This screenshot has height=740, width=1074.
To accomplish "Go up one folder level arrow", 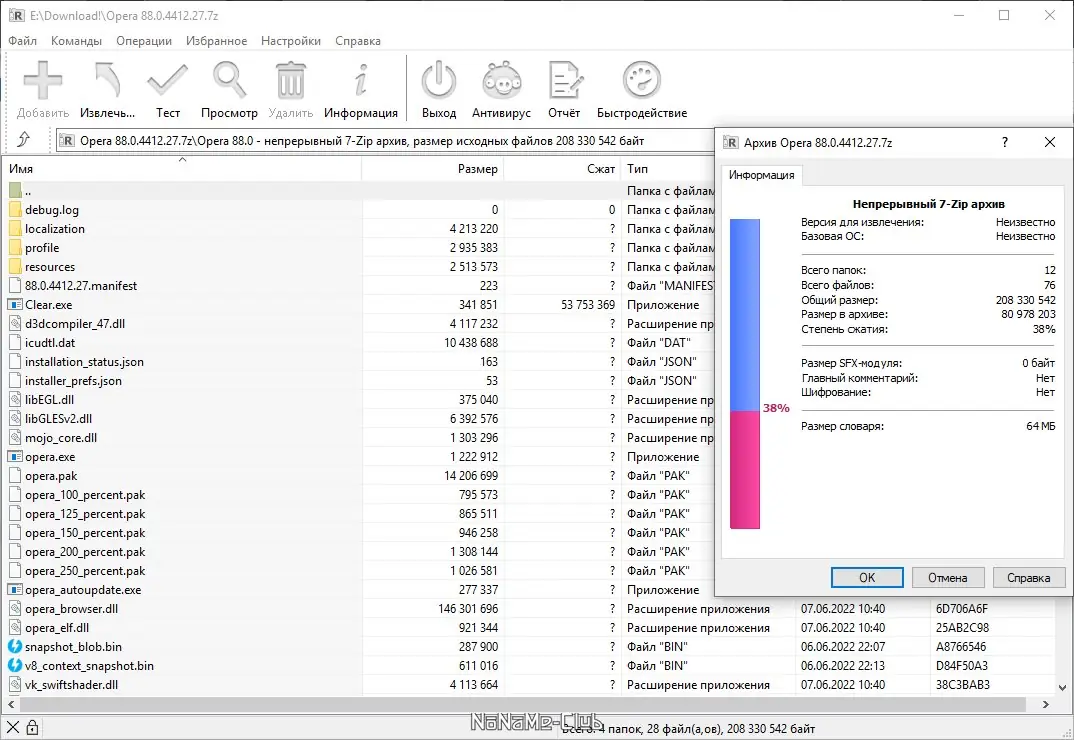I will [24, 140].
